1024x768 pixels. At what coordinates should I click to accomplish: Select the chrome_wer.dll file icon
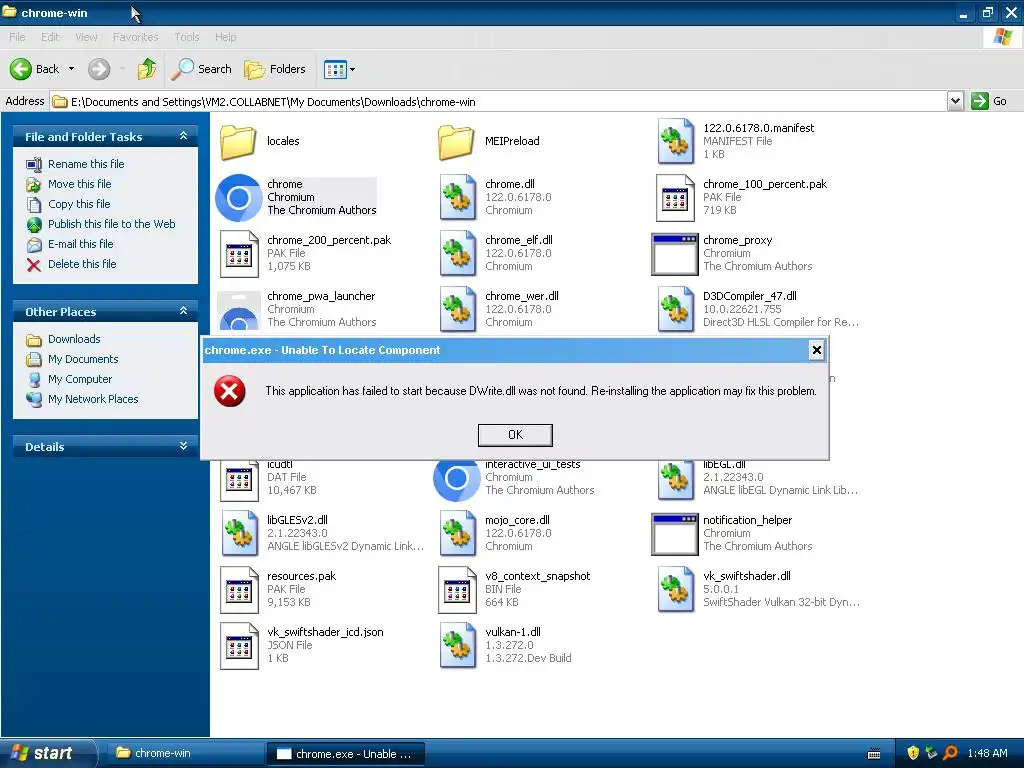click(x=457, y=310)
